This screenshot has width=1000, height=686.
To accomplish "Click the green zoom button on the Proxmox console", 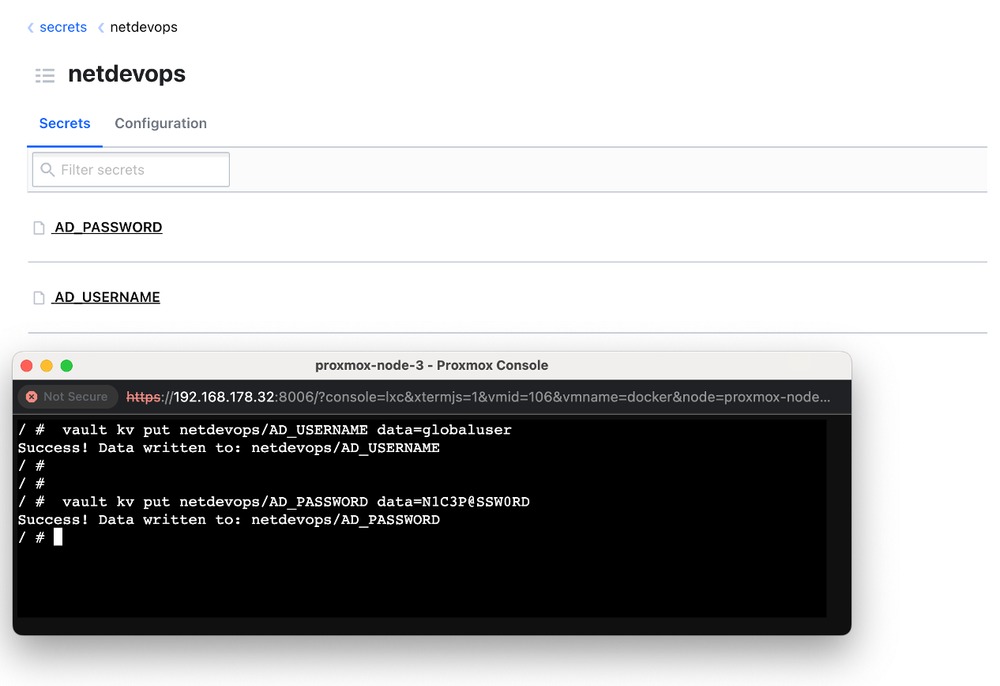I will (x=66, y=366).
